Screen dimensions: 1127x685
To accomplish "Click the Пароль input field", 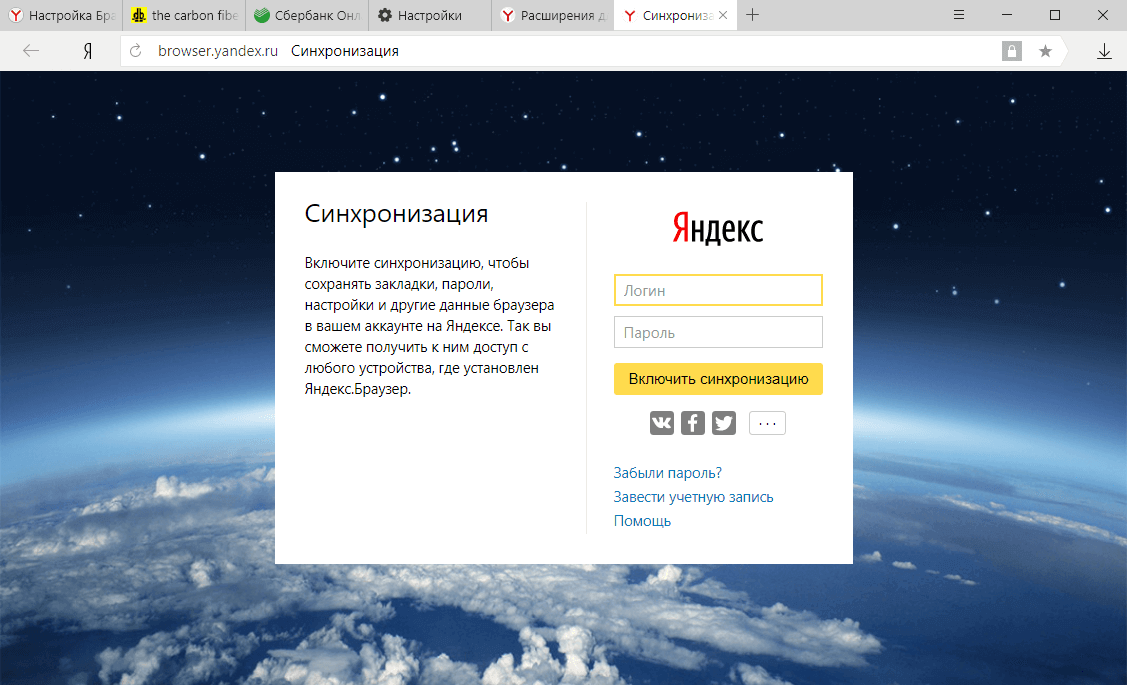I will pyautogui.click(x=718, y=332).
